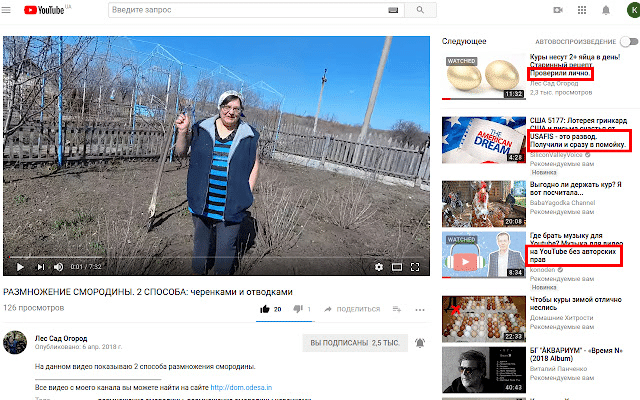Click the 126 просмотров view count
640x400 pixels.
[33, 308]
